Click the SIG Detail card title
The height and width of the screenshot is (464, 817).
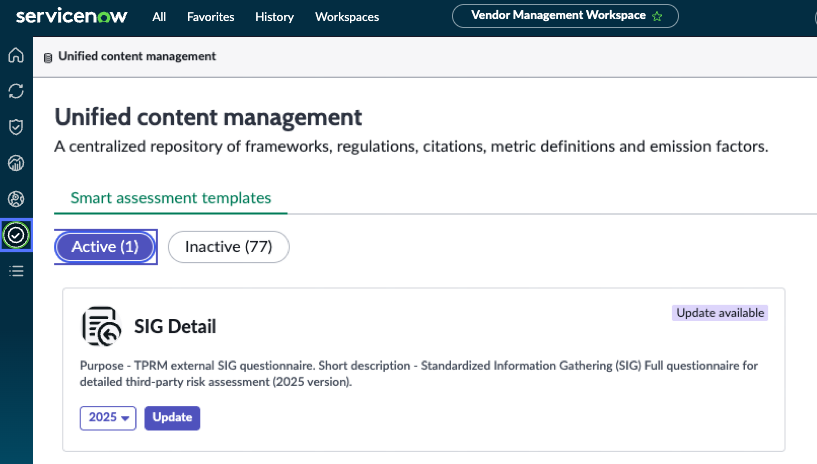click(x=175, y=327)
